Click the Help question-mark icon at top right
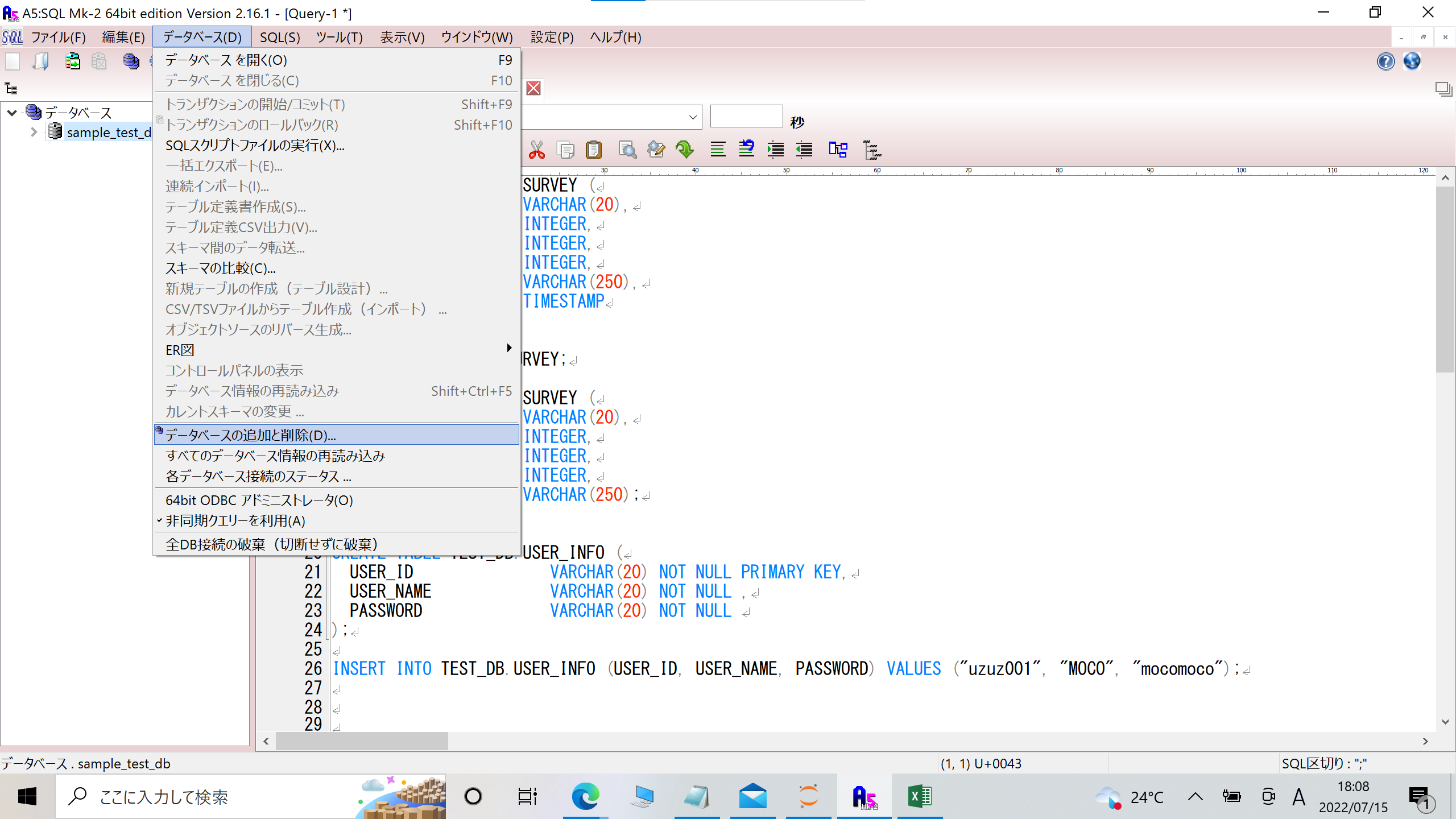1456x819 pixels. pyautogui.click(x=1386, y=61)
